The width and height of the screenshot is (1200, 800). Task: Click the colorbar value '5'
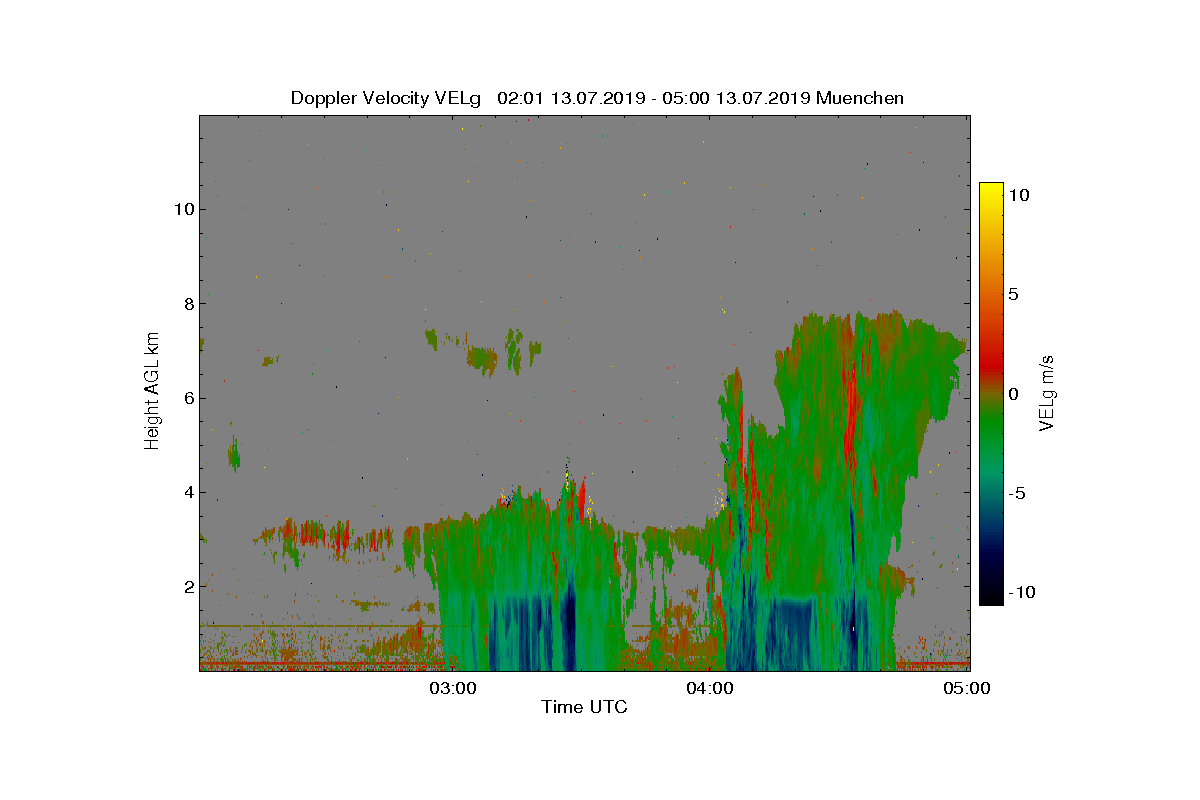click(x=1013, y=295)
